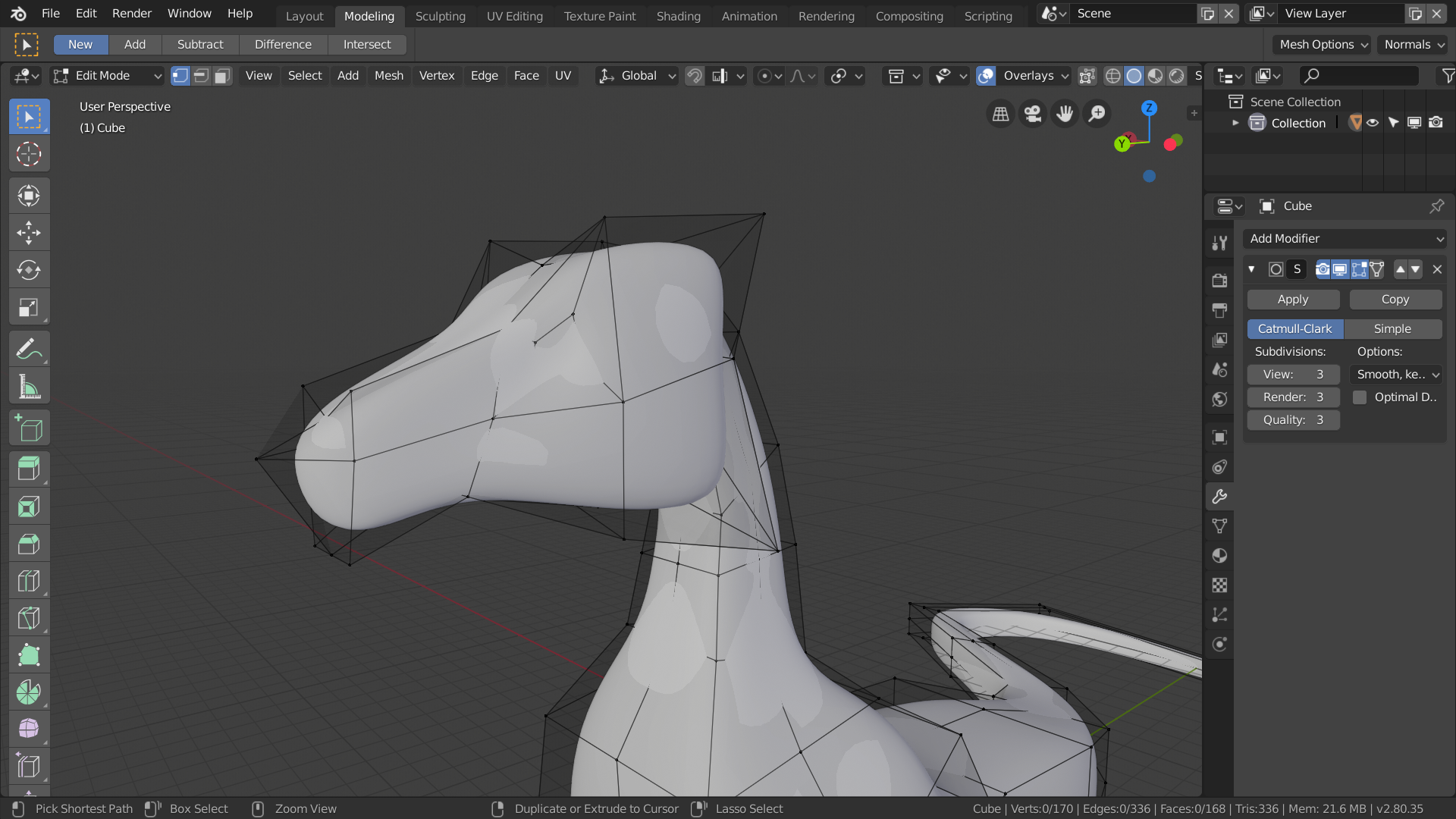This screenshot has width=1456, height=819.
Task: Open Mesh Options dropdown
Action: 1323,45
